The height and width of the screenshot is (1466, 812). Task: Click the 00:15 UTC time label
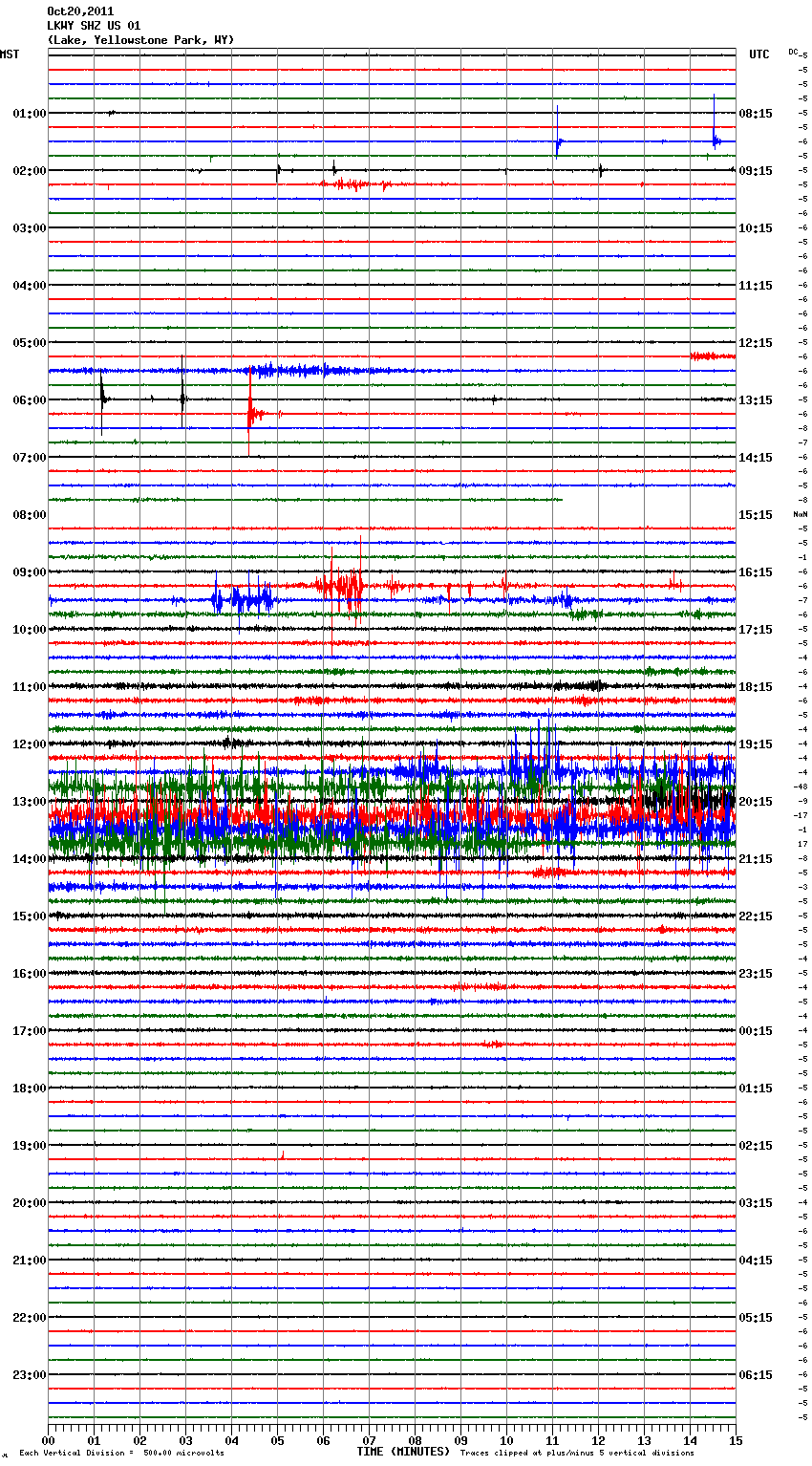point(756,1031)
